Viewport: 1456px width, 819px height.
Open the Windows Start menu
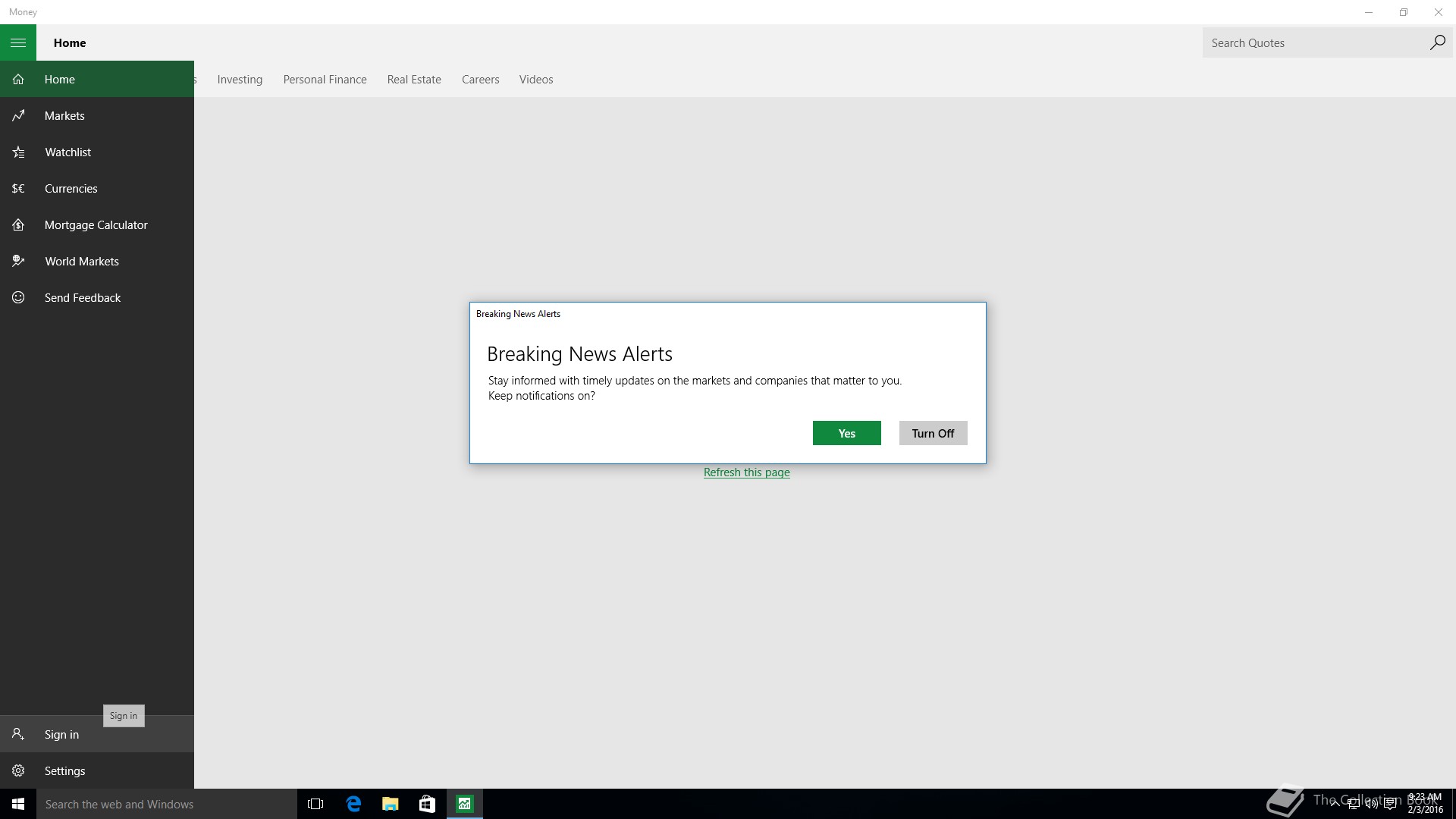tap(18, 804)
